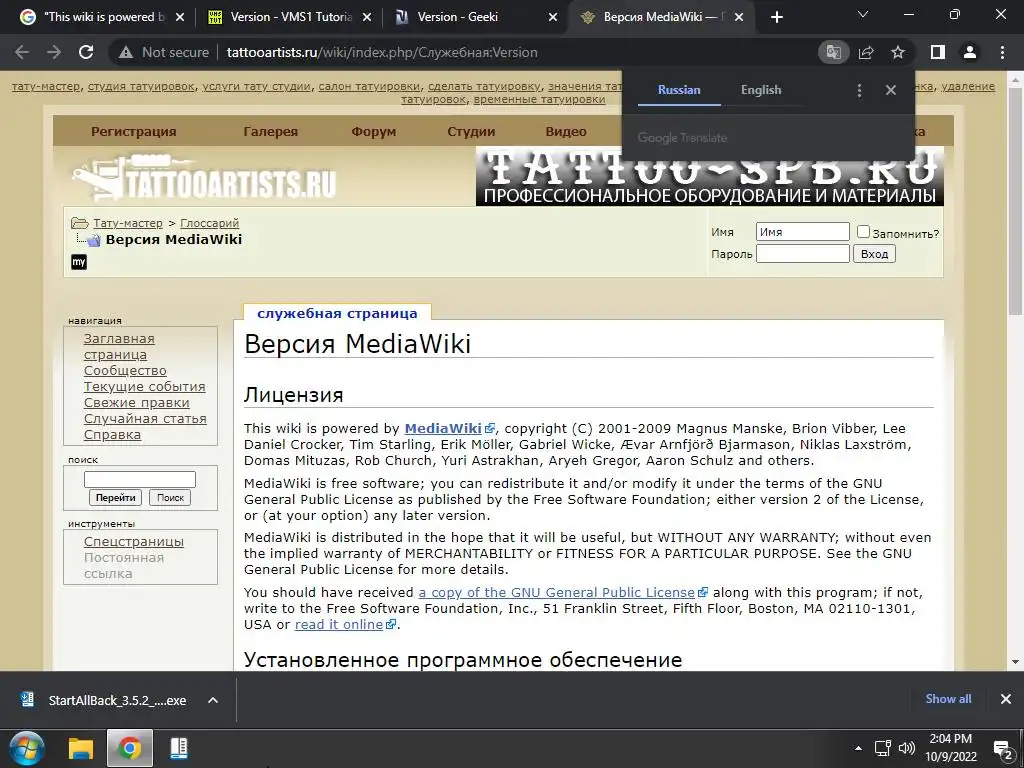Open translate popup options menu
Image resolution: width=1024 pixels, height=768 pixels.
click(859, 90)
